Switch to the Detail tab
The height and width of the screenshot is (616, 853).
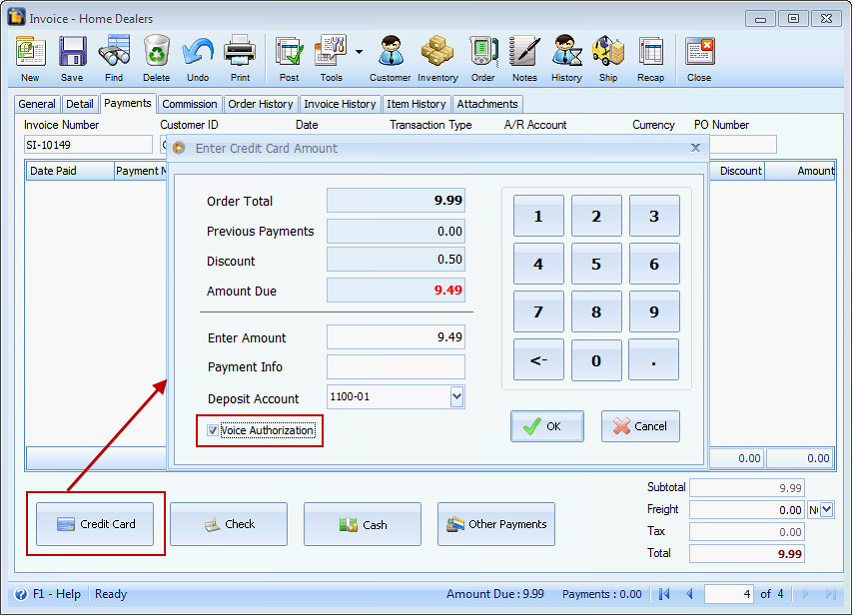click(x=80, y=104)
